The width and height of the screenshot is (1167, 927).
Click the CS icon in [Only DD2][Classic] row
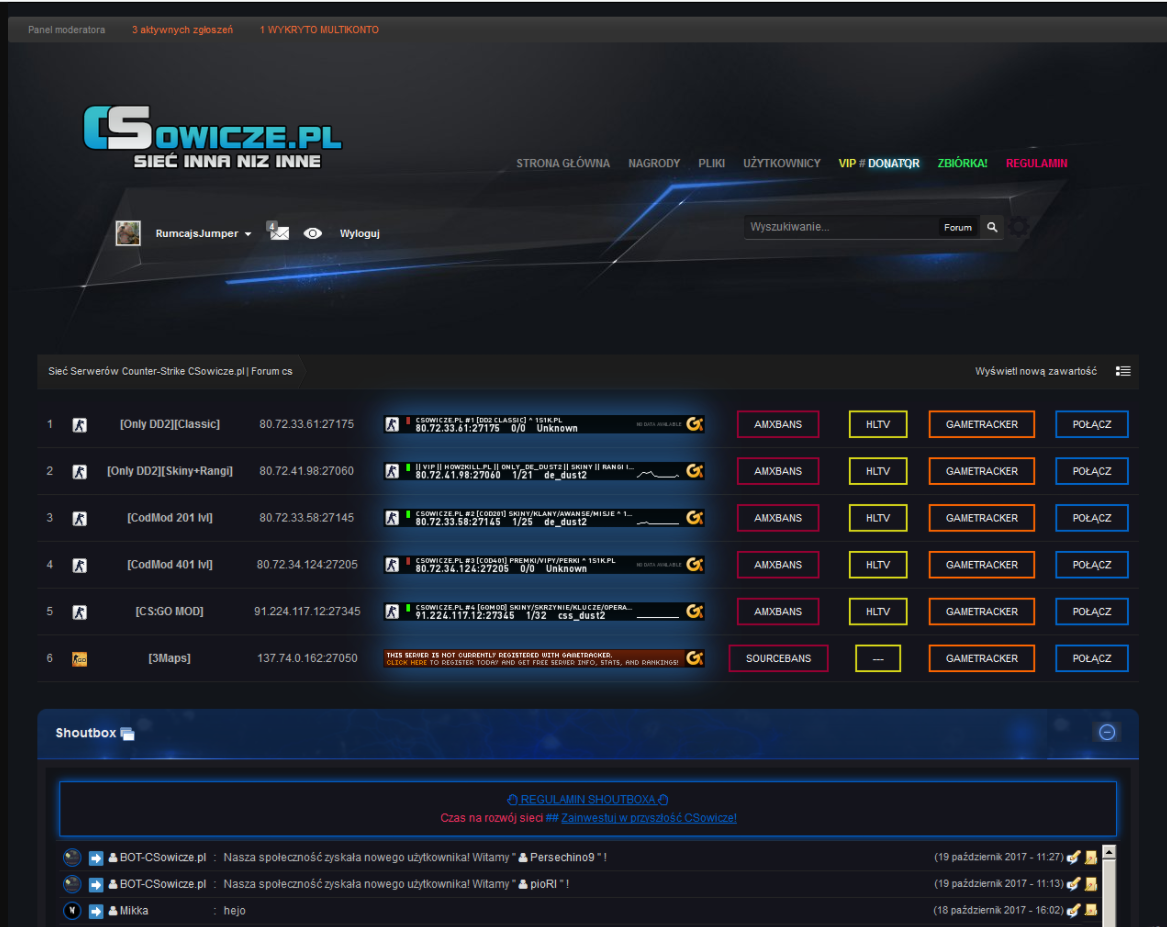click(x=80, y=425)
